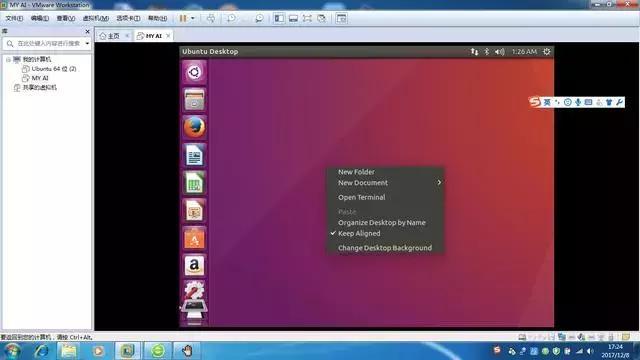Click the sound volume indicator
This screenshot has height=360, width=640.
pyautogui.click(x=500, y=51)
